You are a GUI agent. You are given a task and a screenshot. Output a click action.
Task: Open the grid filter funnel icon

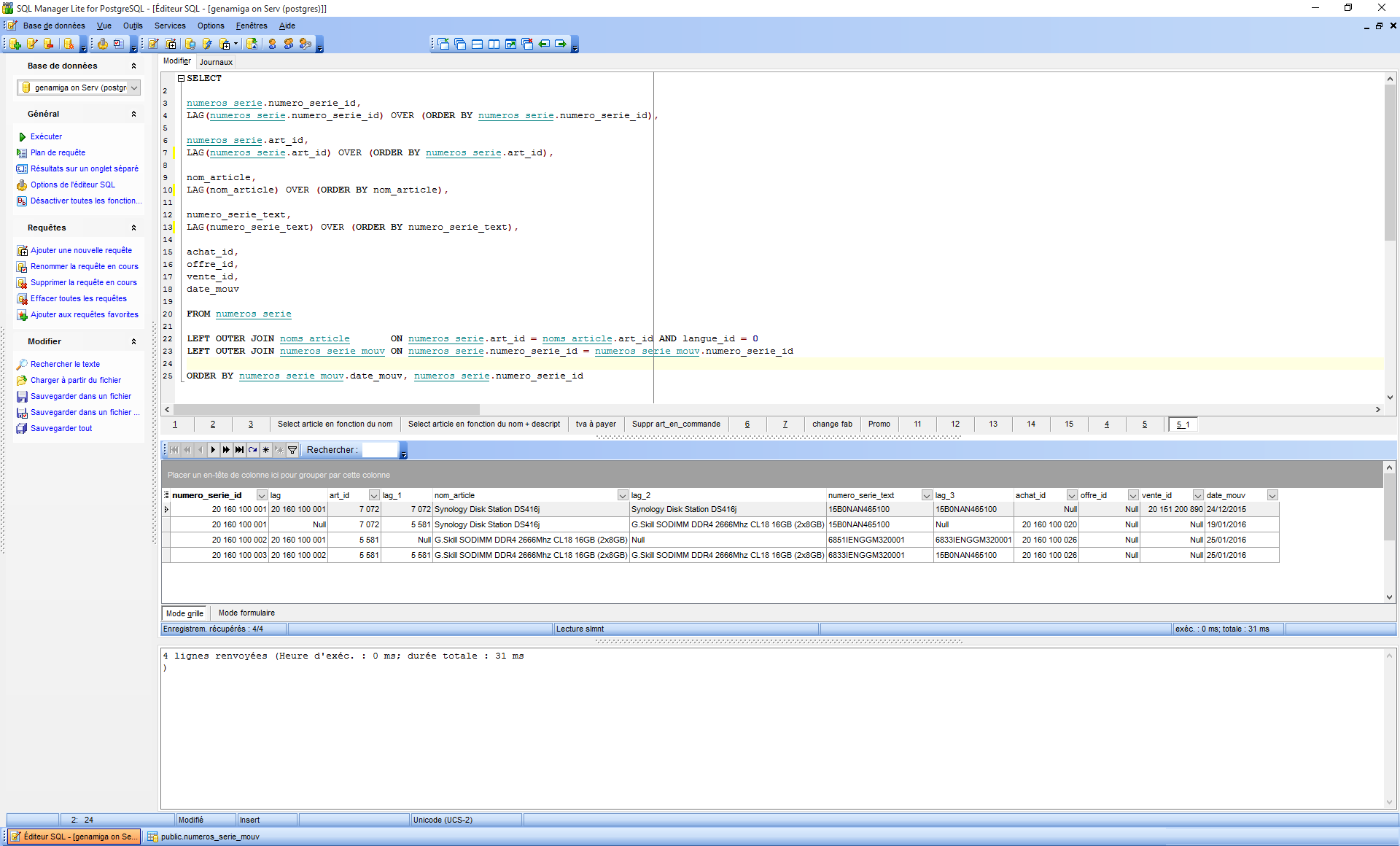(292, 450)
